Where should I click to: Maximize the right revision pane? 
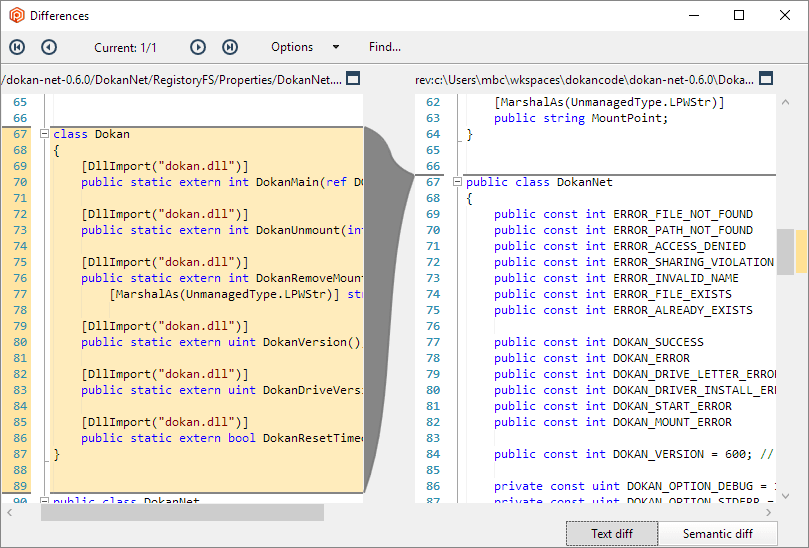pos(766,79)
